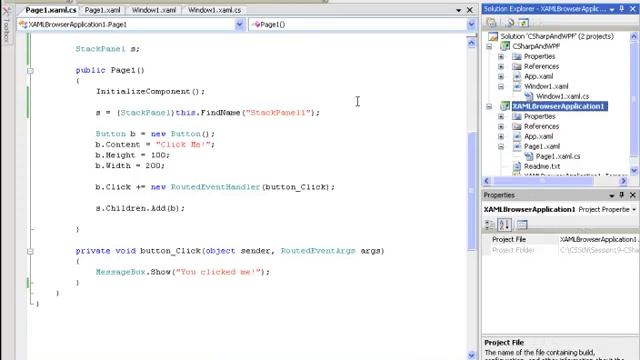
Task: Close the Solution Explorer panel
Action: [633, 9]
